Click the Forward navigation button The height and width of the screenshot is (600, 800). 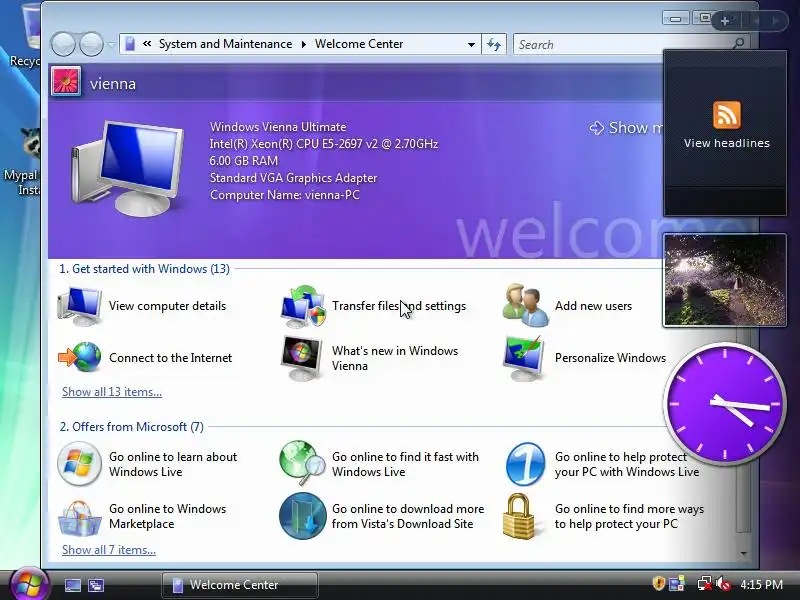tap(91, 44)
